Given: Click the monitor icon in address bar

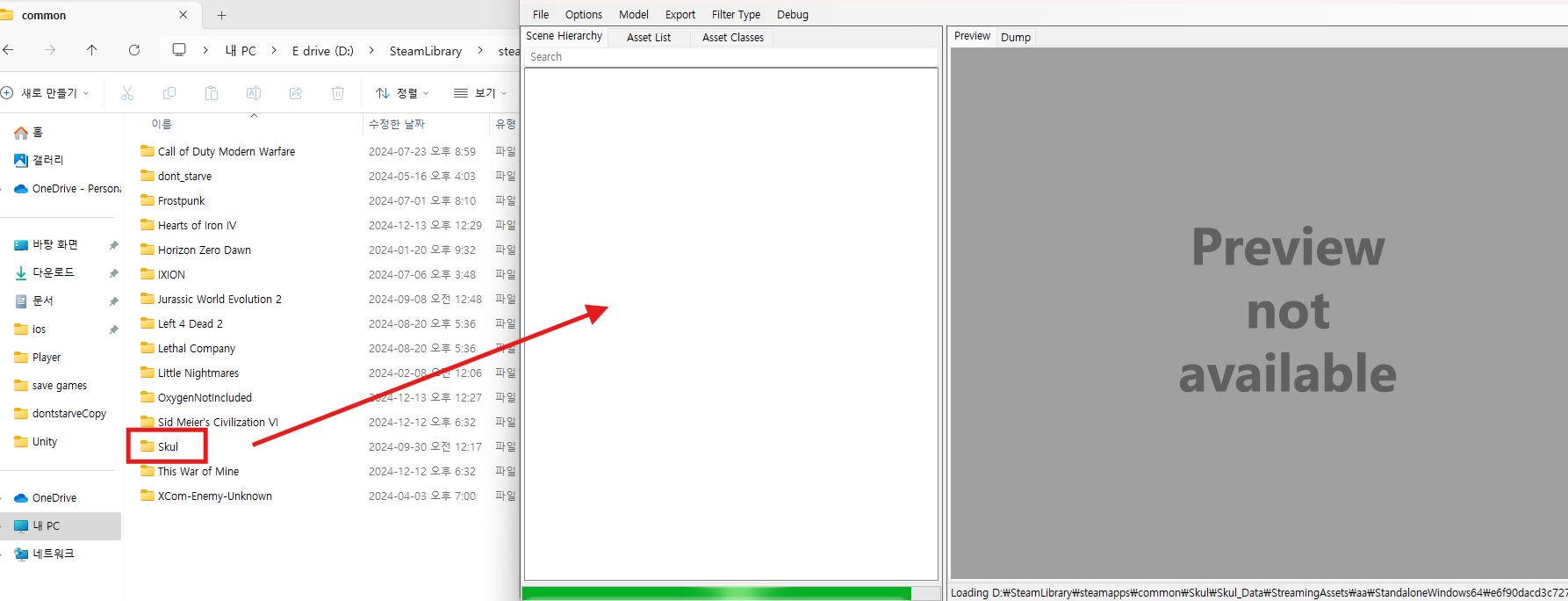Looking at the screenshot, I should [x=179, y=50].
